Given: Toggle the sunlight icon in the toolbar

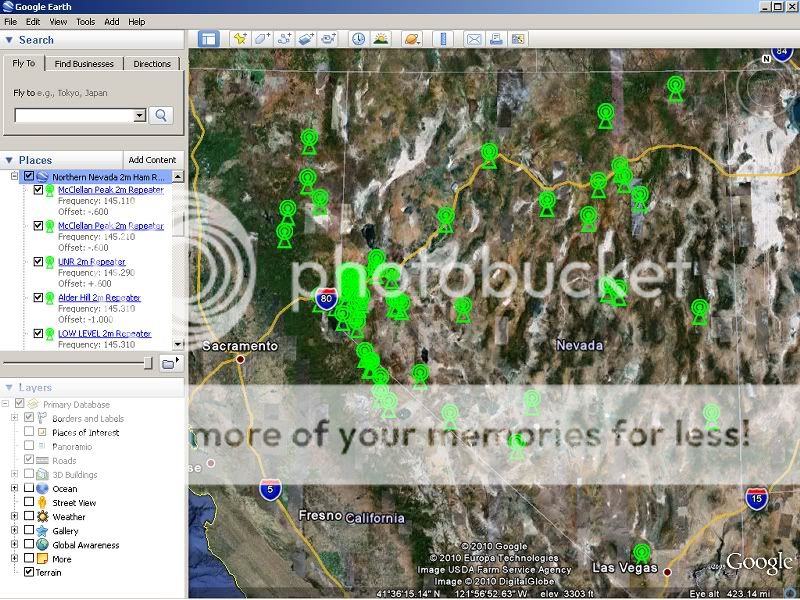Looking at the screenshot, I should coord(381,39).
